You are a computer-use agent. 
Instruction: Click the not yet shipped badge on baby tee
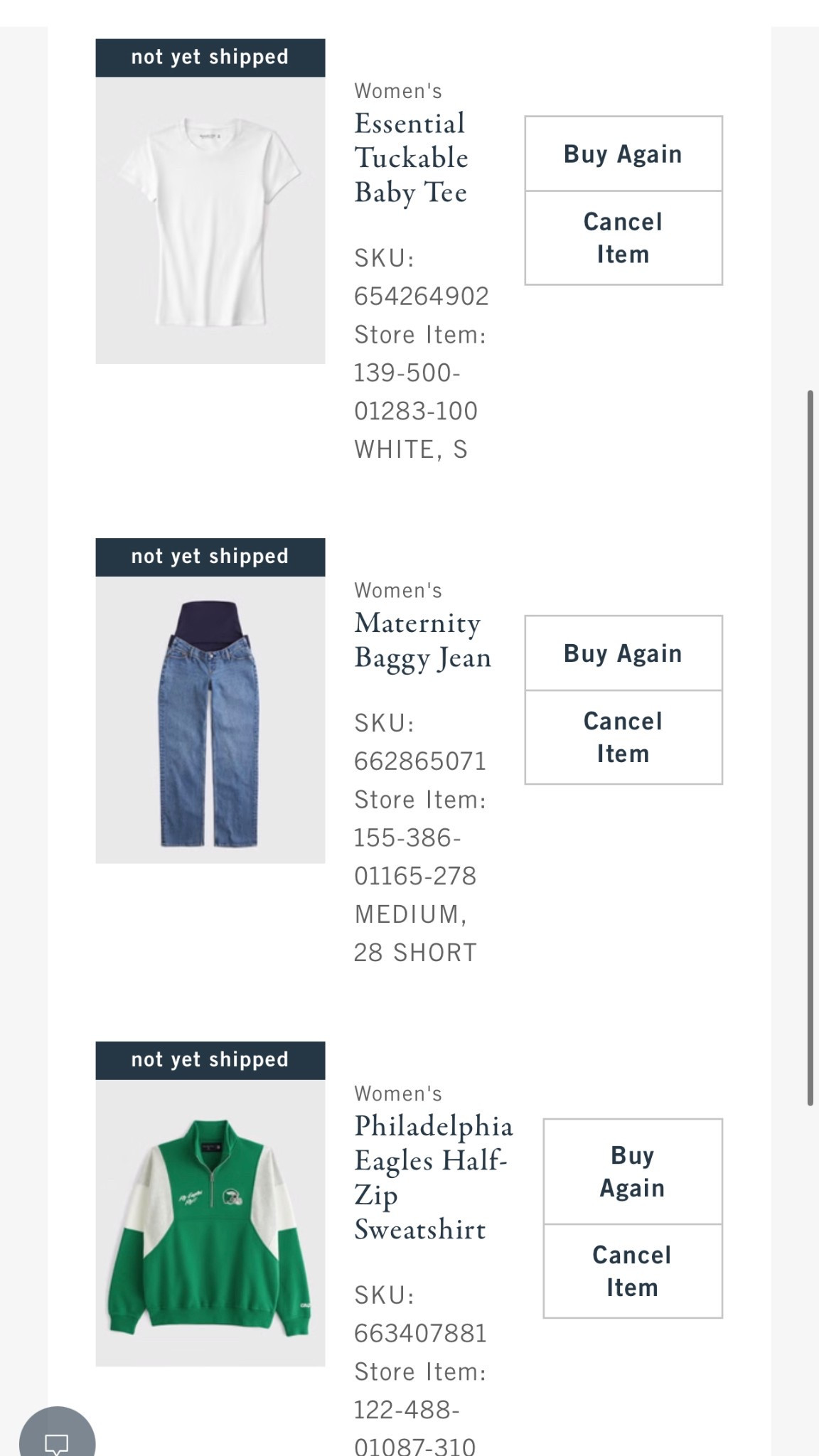[x=210, y=56]
